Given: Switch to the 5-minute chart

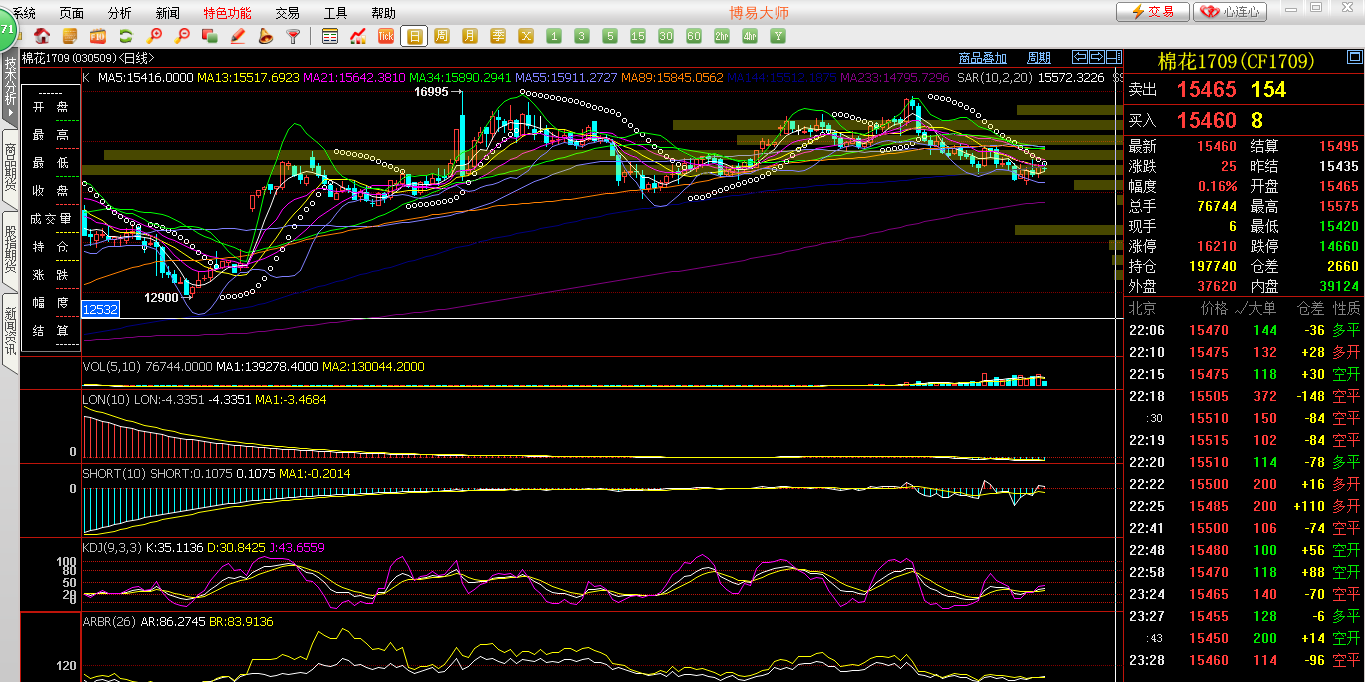Looking at the screenshot, I should [x=610, y=36].
